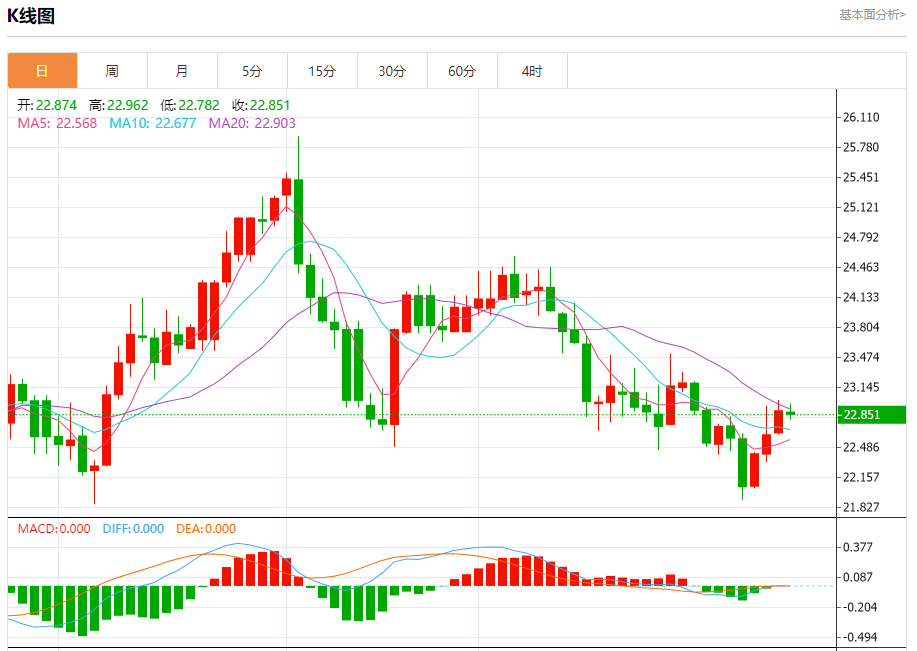The height and width of the screenshot is (651, 917).
Task: Select the 日 daily chart tab
Action: [42, 71]
